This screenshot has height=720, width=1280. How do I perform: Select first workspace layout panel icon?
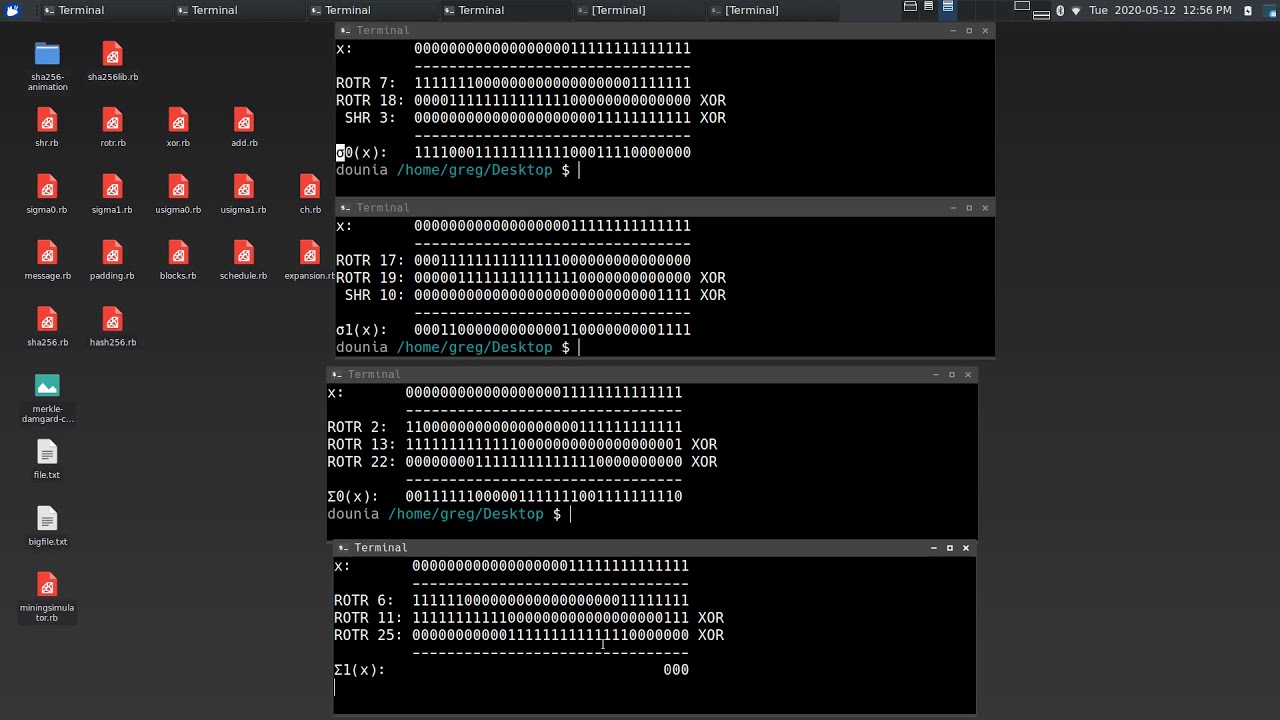tap(910, 6)
